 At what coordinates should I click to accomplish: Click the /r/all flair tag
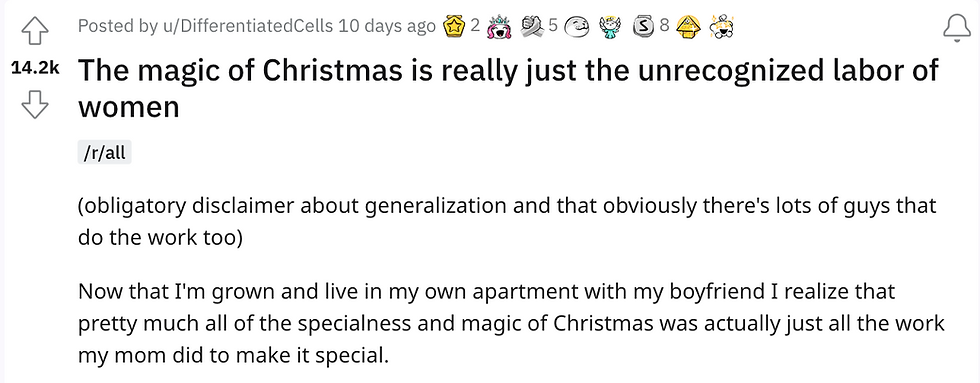click(104, 152)
